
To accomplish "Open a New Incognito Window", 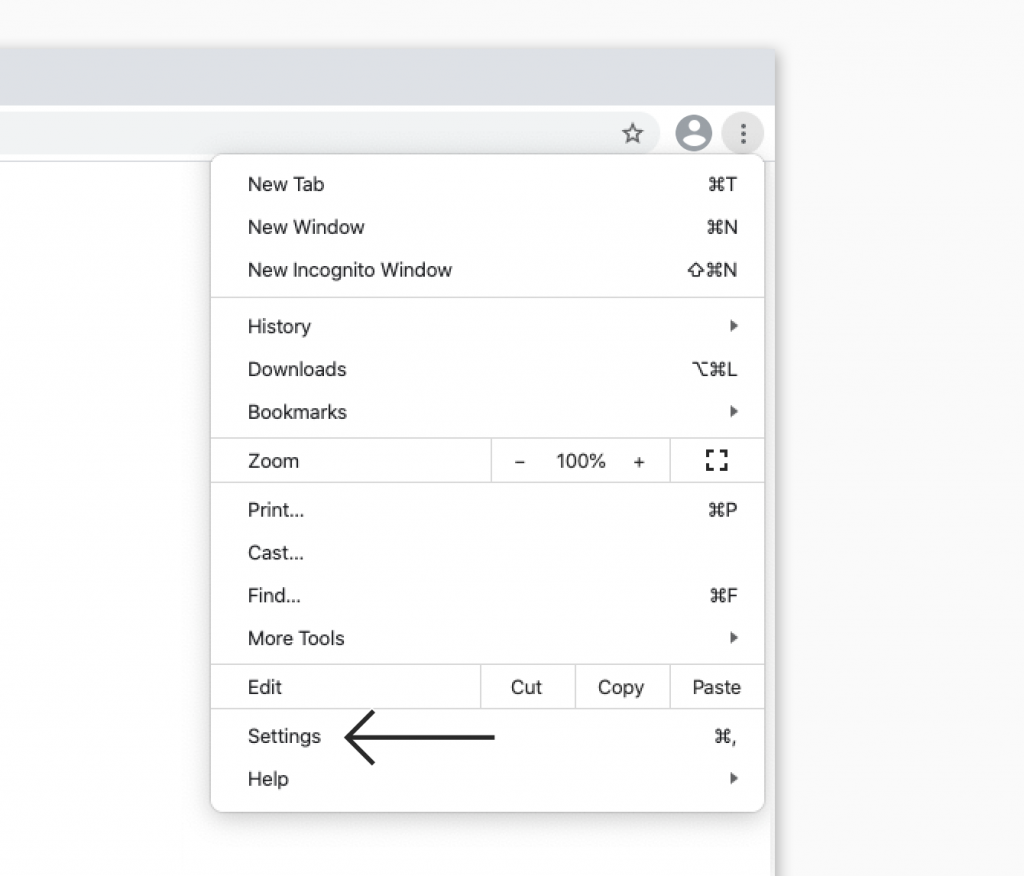I will coord(350,270).
